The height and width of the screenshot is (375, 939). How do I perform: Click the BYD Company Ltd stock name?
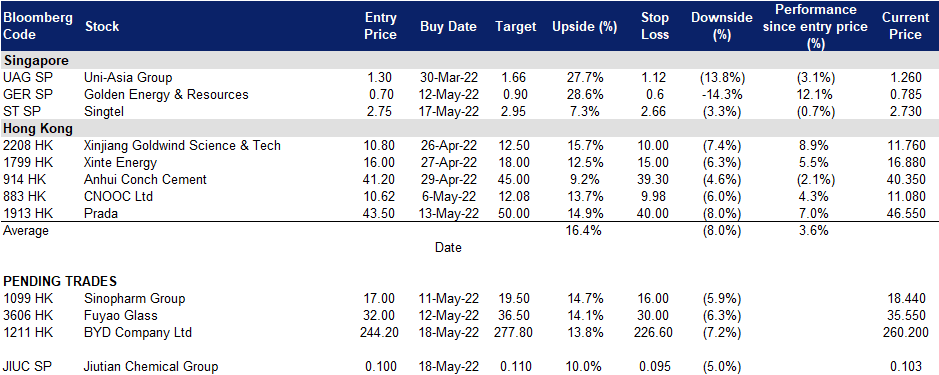tap(138, 332)
